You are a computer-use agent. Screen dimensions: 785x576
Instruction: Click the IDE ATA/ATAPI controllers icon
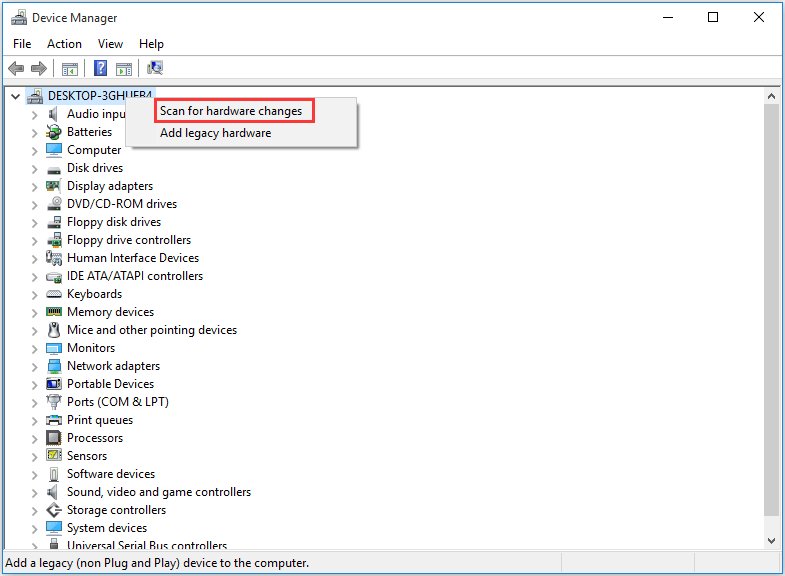(x=54, y=277)
